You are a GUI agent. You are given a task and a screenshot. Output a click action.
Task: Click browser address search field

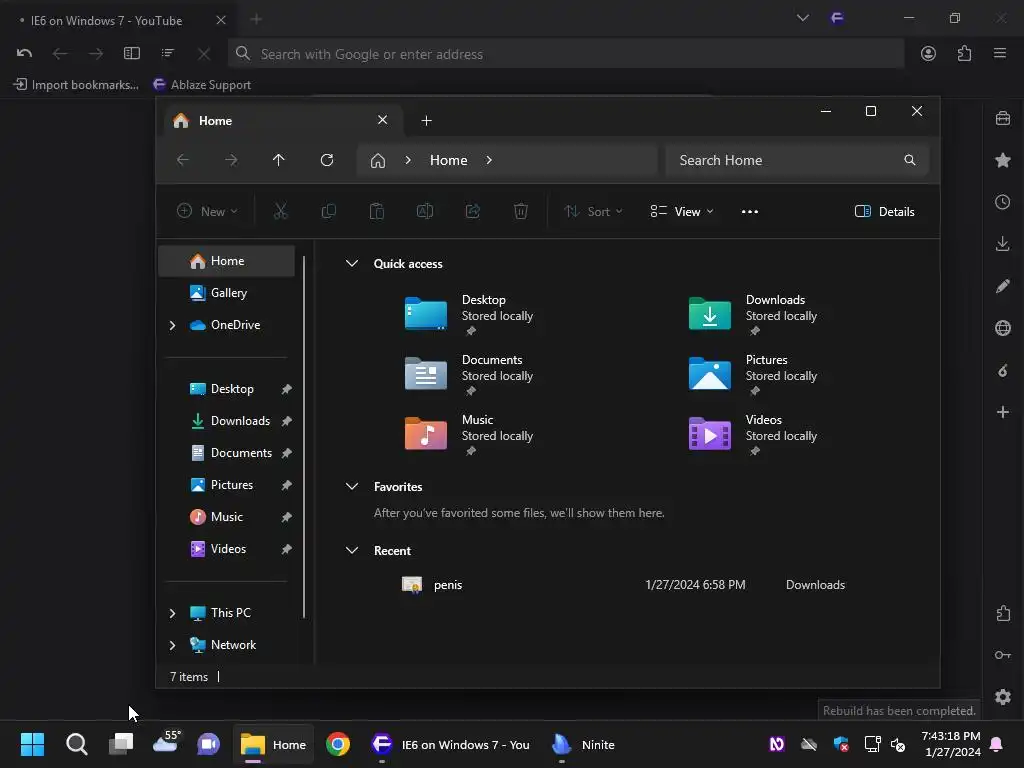coord(566,54)
